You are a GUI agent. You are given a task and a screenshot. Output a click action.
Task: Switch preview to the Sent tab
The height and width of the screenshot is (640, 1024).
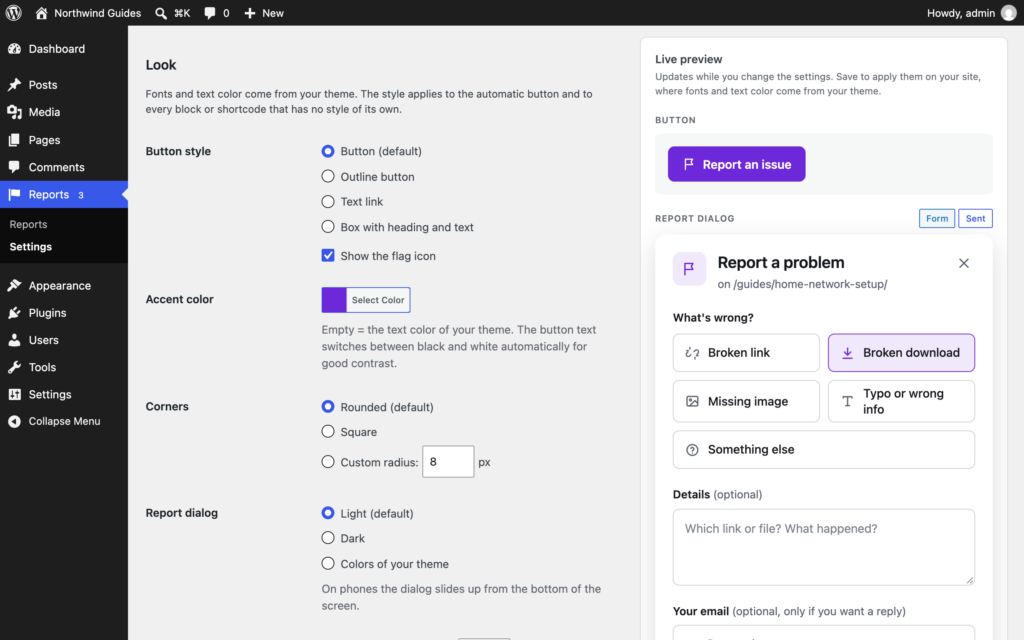975,218
